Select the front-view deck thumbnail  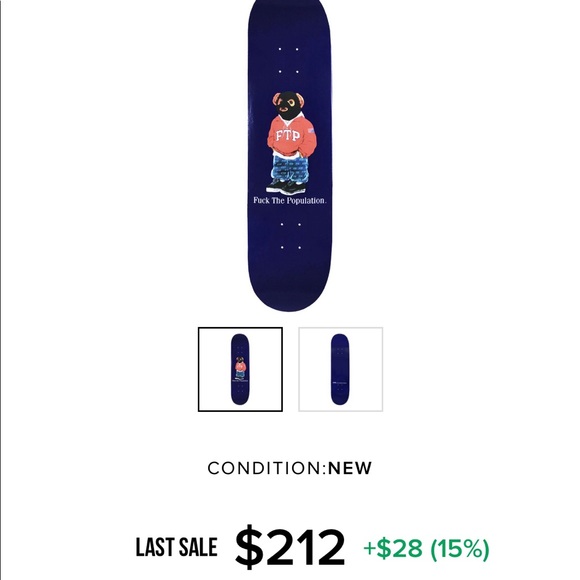coord(240,369)
